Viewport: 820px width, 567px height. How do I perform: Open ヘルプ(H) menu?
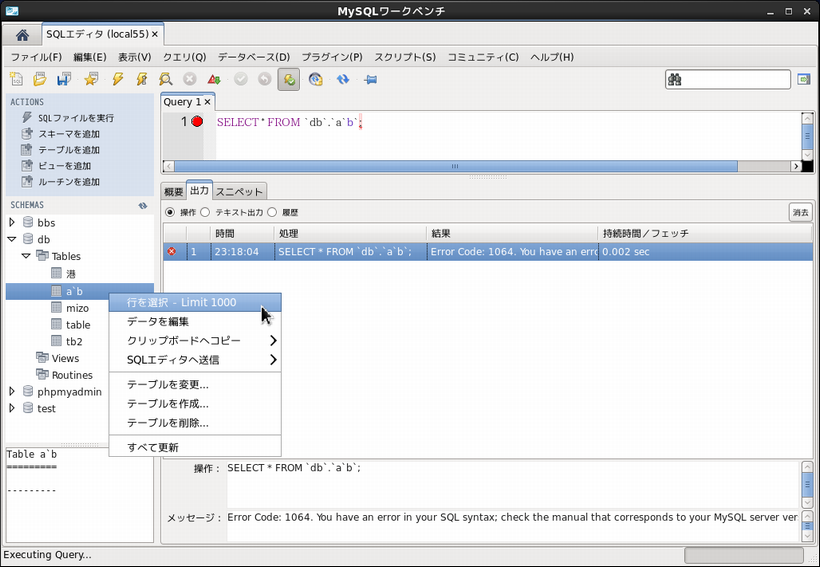[552, 57]
